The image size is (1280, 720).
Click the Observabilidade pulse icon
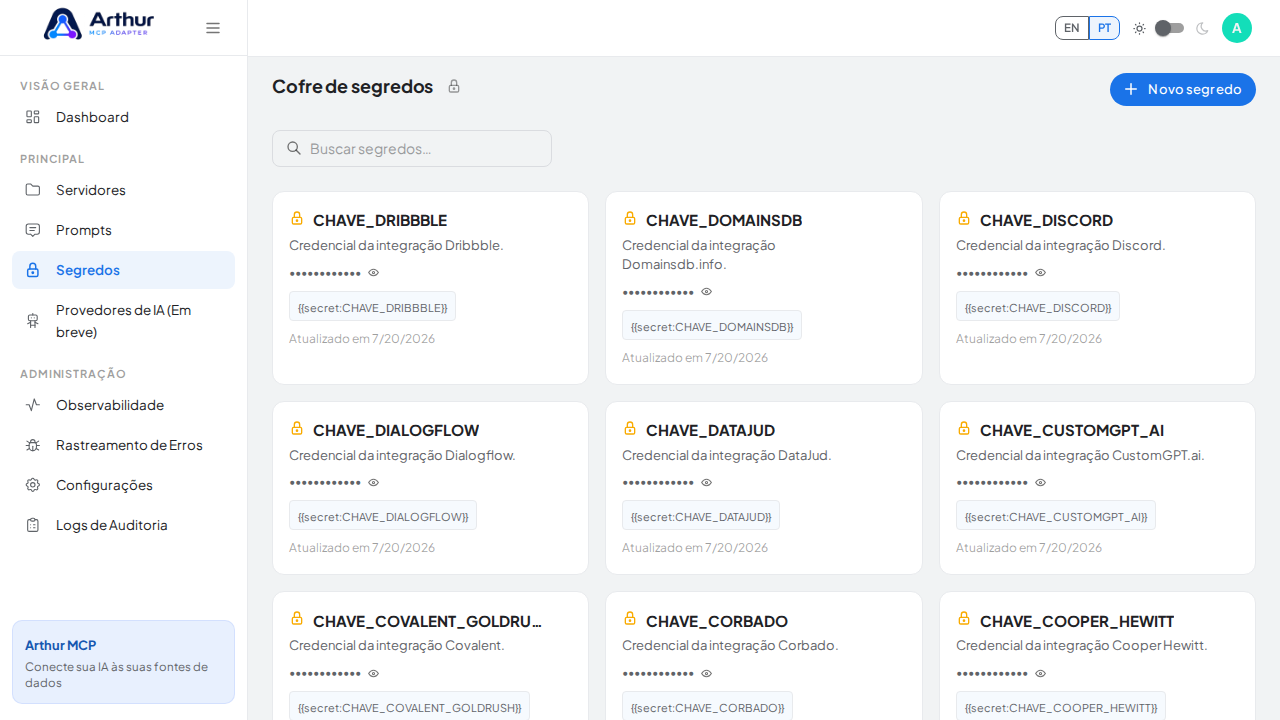[x=33, y=405]
